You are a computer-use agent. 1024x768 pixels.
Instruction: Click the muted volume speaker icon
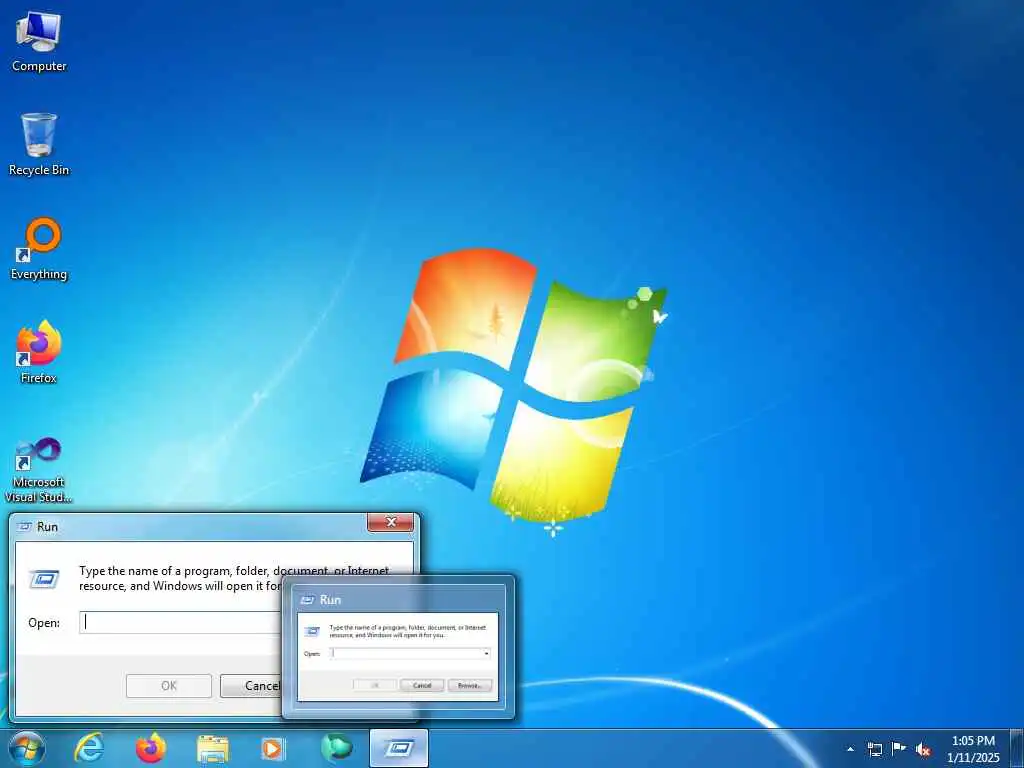coord(923,749)
